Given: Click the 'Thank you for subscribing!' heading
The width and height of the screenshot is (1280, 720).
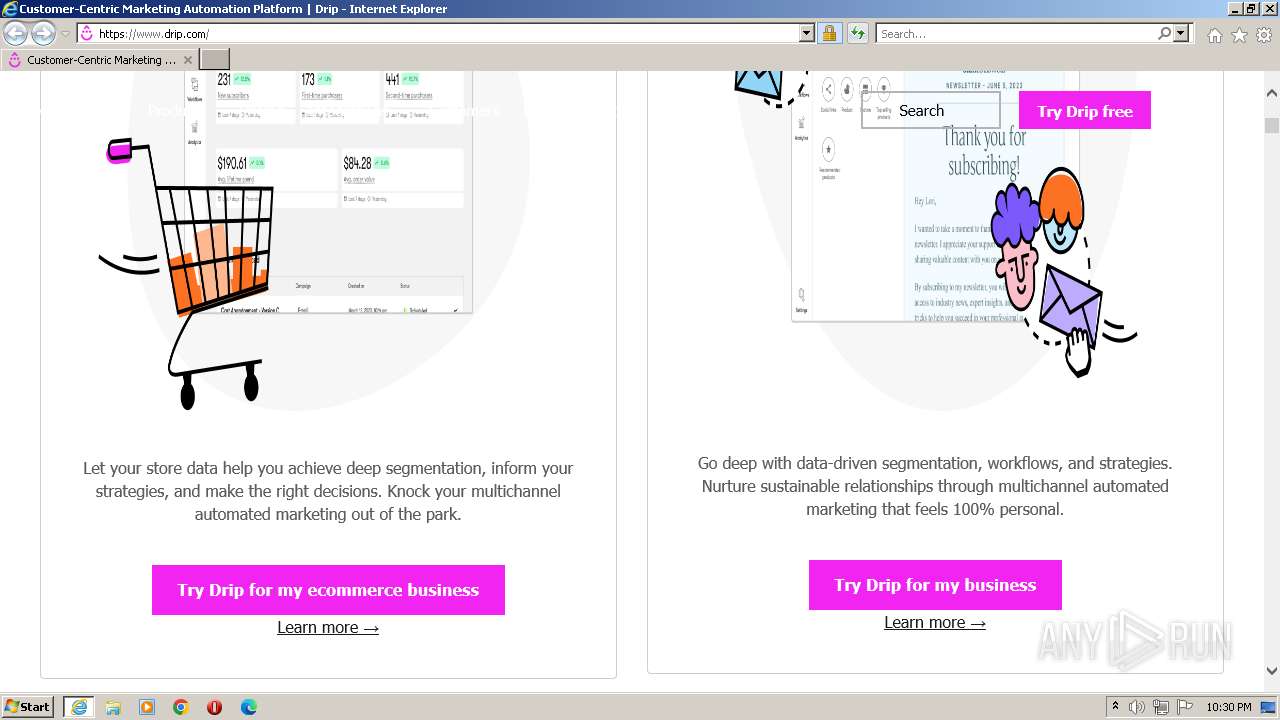Looking at the screenshot, I should pyautogui.click(x=985, y=151).
